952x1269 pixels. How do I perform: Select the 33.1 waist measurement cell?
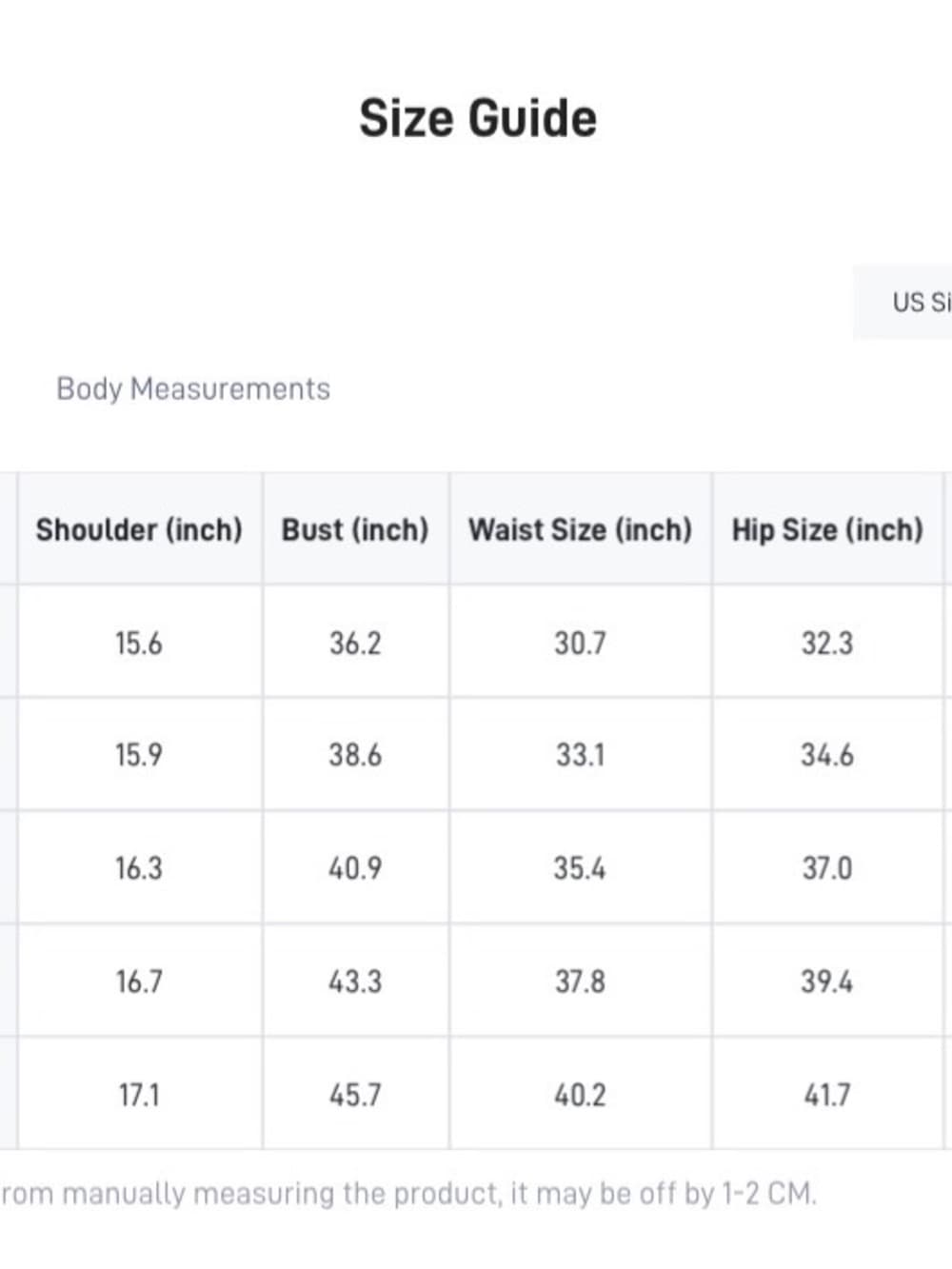pos(580,755)
